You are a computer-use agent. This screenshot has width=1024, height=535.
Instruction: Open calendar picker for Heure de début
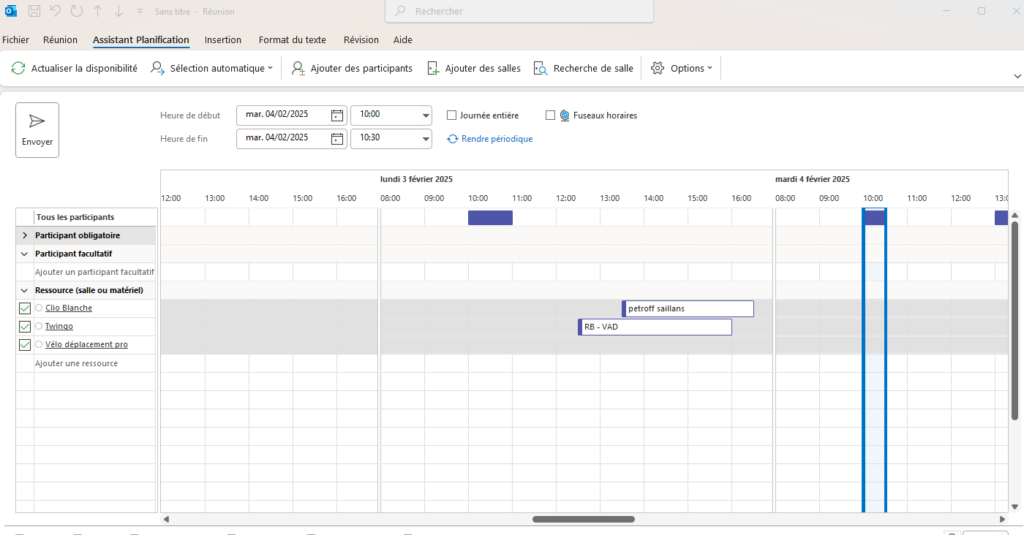[x=337, y=115]
